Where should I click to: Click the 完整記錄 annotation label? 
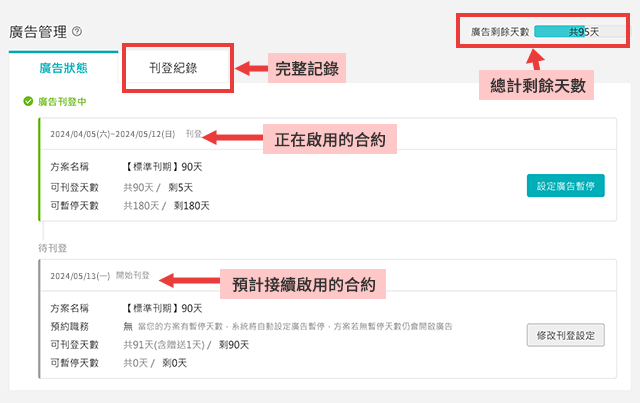coord(307,68)
